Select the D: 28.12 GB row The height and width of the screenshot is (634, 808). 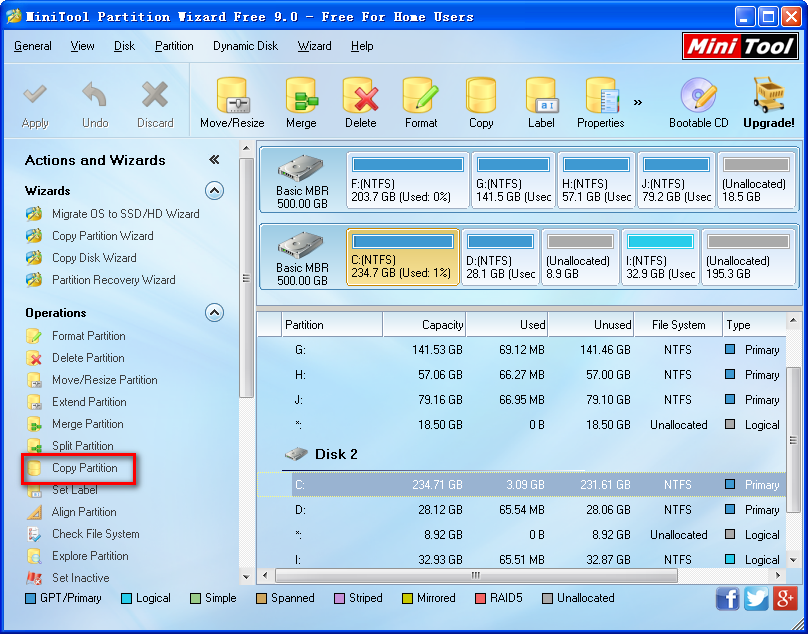[521, 510]
